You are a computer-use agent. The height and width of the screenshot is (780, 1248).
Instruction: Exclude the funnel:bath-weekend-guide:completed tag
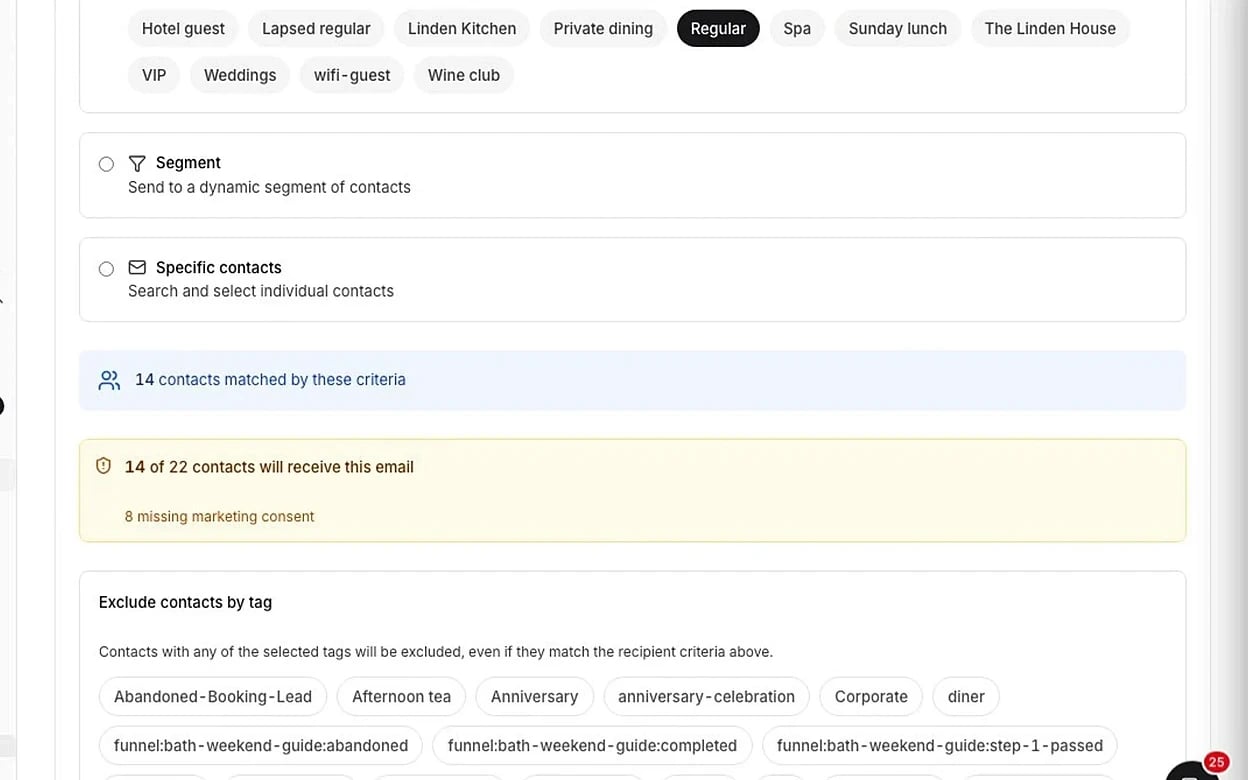(x=592, y=745)
